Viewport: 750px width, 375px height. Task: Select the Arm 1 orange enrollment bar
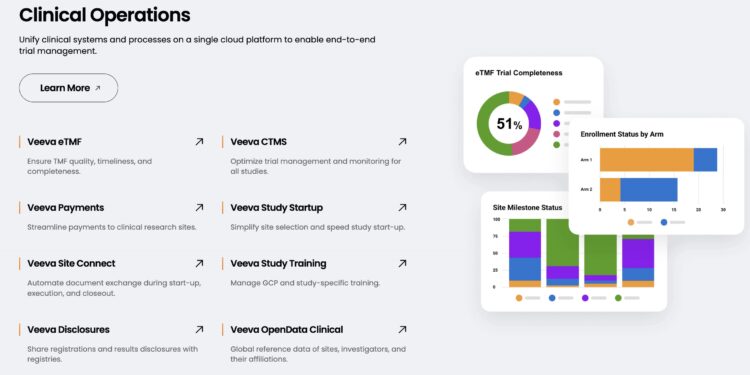(x=647, y=160)
